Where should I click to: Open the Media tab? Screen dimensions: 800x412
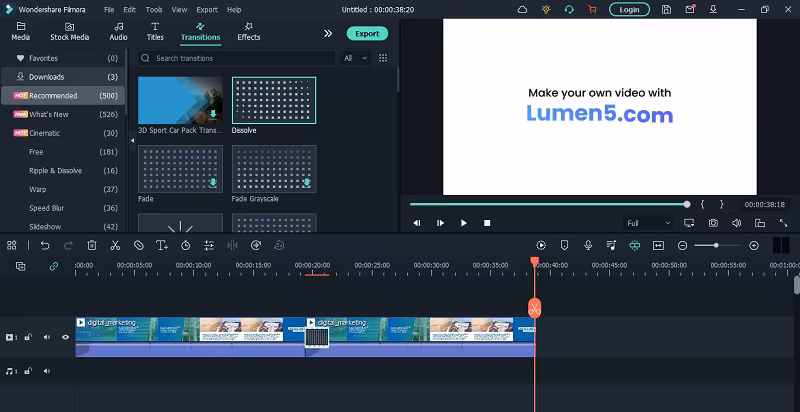pos(20,32)
